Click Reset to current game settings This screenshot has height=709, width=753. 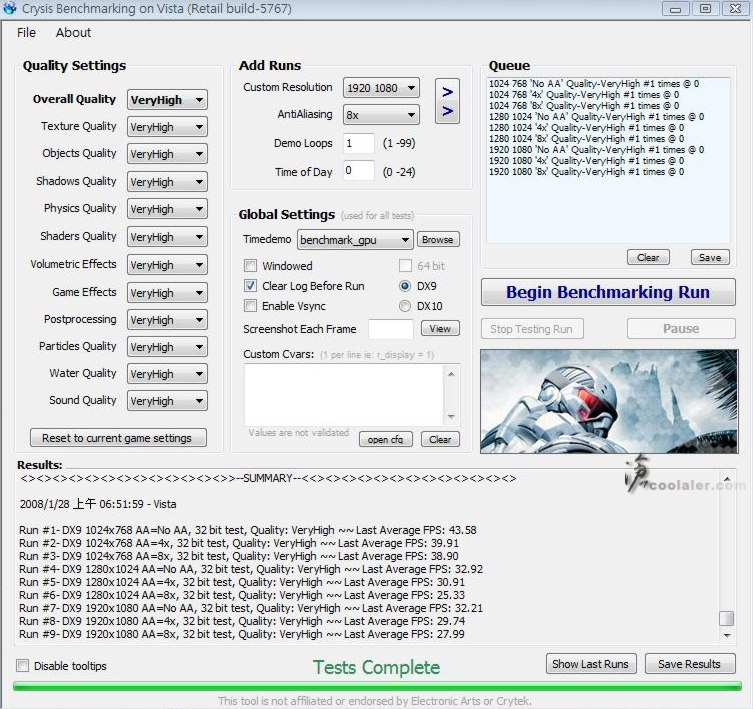tap(118, 438)
